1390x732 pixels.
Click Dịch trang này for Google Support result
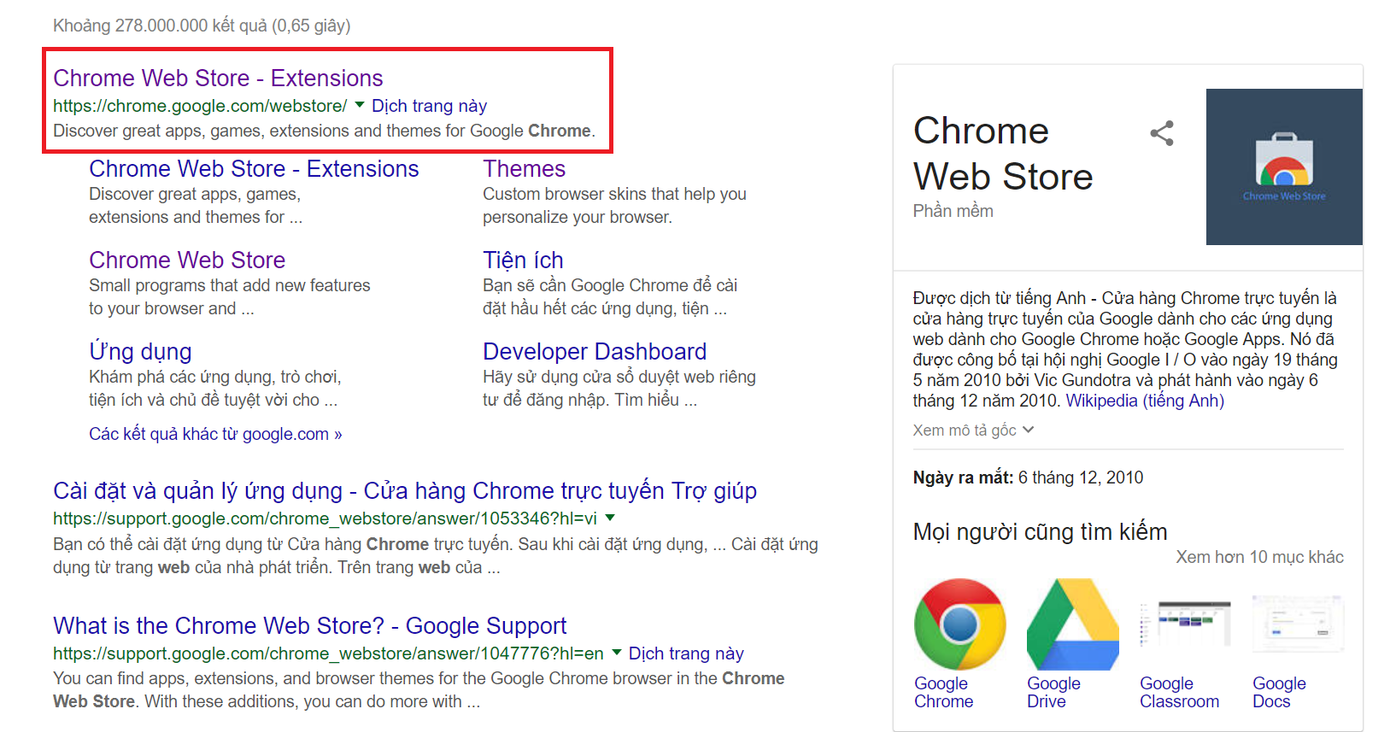(x=687, y=653)
